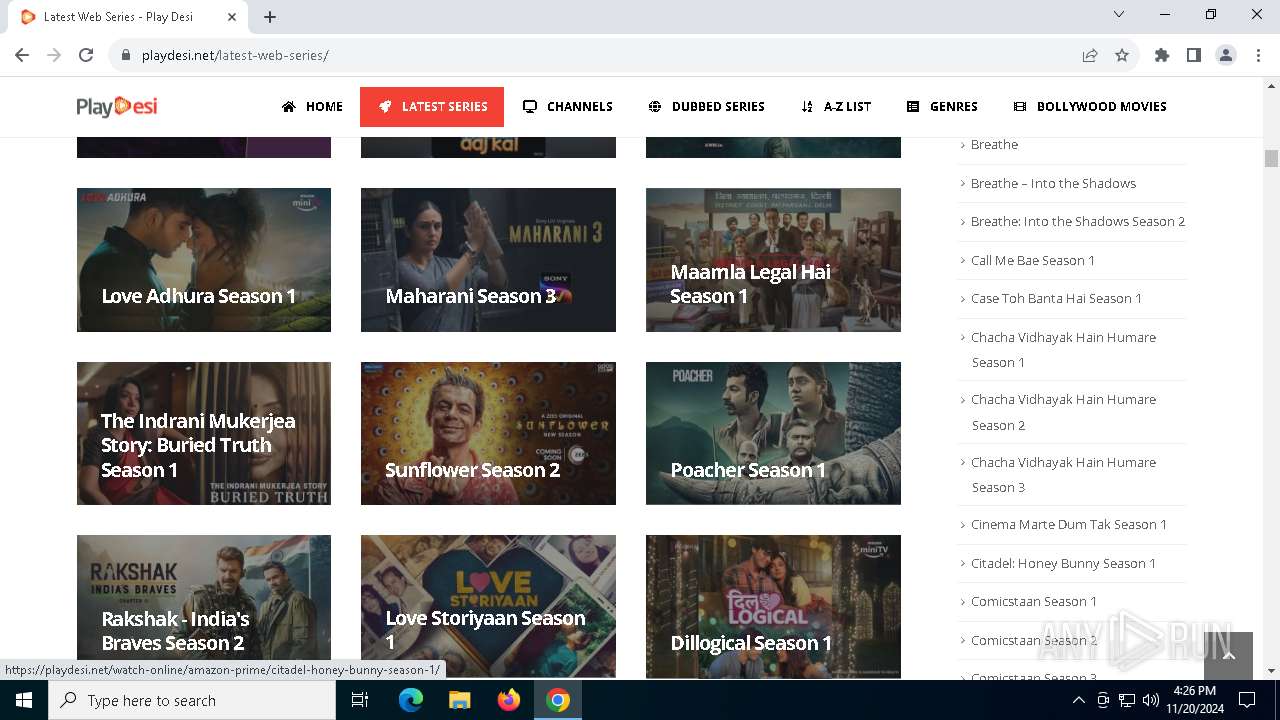Open the taskbar clock and date
The width and height of the screenshot is (1280, 720).
coord(1195,700)
